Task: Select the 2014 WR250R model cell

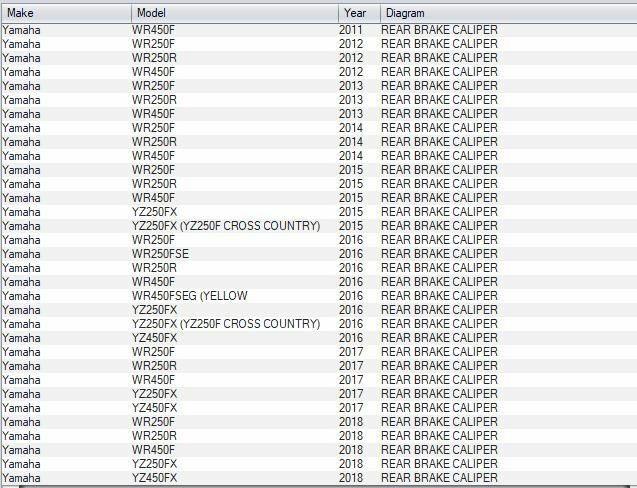Action: click(x=154, y=142)
